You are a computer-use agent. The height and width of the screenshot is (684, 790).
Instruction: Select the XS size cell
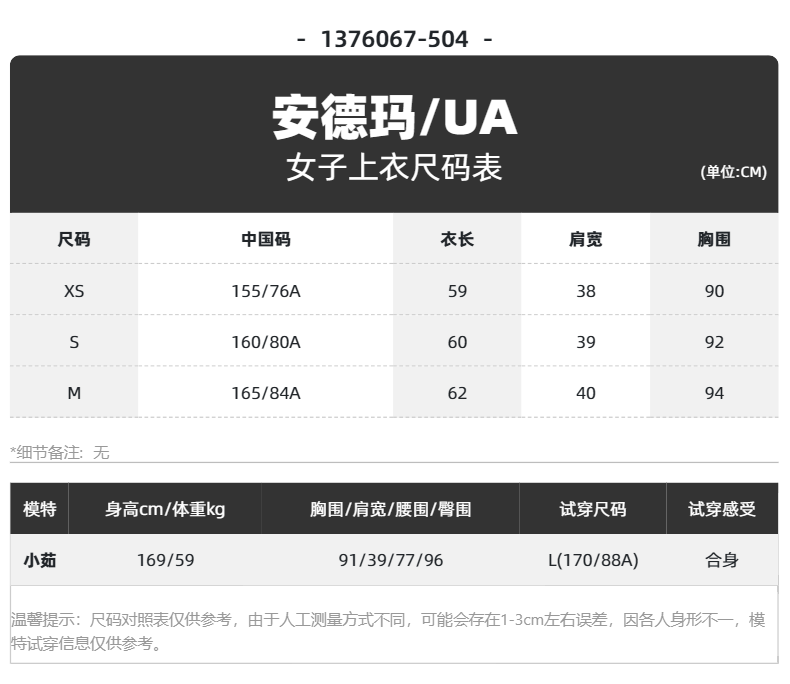(x=74, y=291)
